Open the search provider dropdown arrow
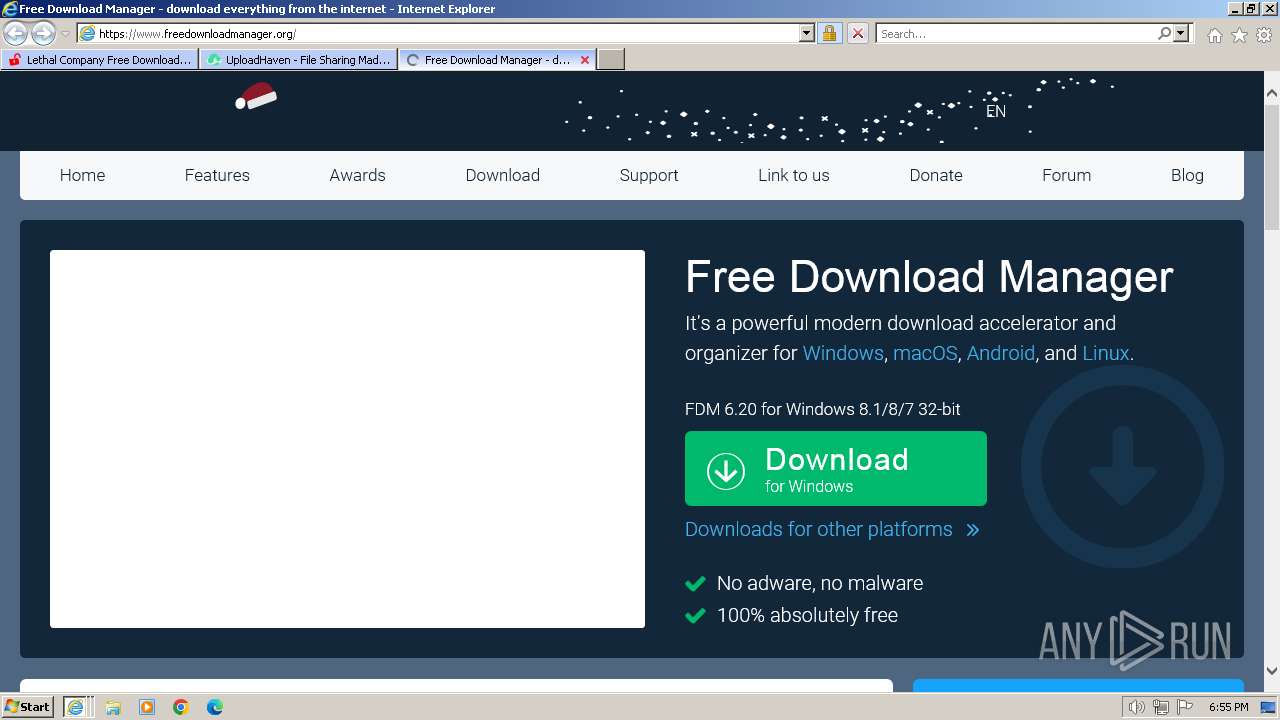 tap(1181, 33)
